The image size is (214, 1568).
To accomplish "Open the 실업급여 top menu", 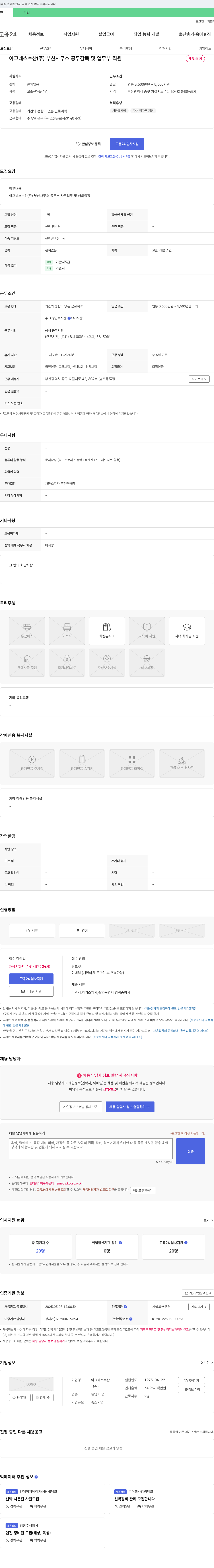I will coord(106,35).
